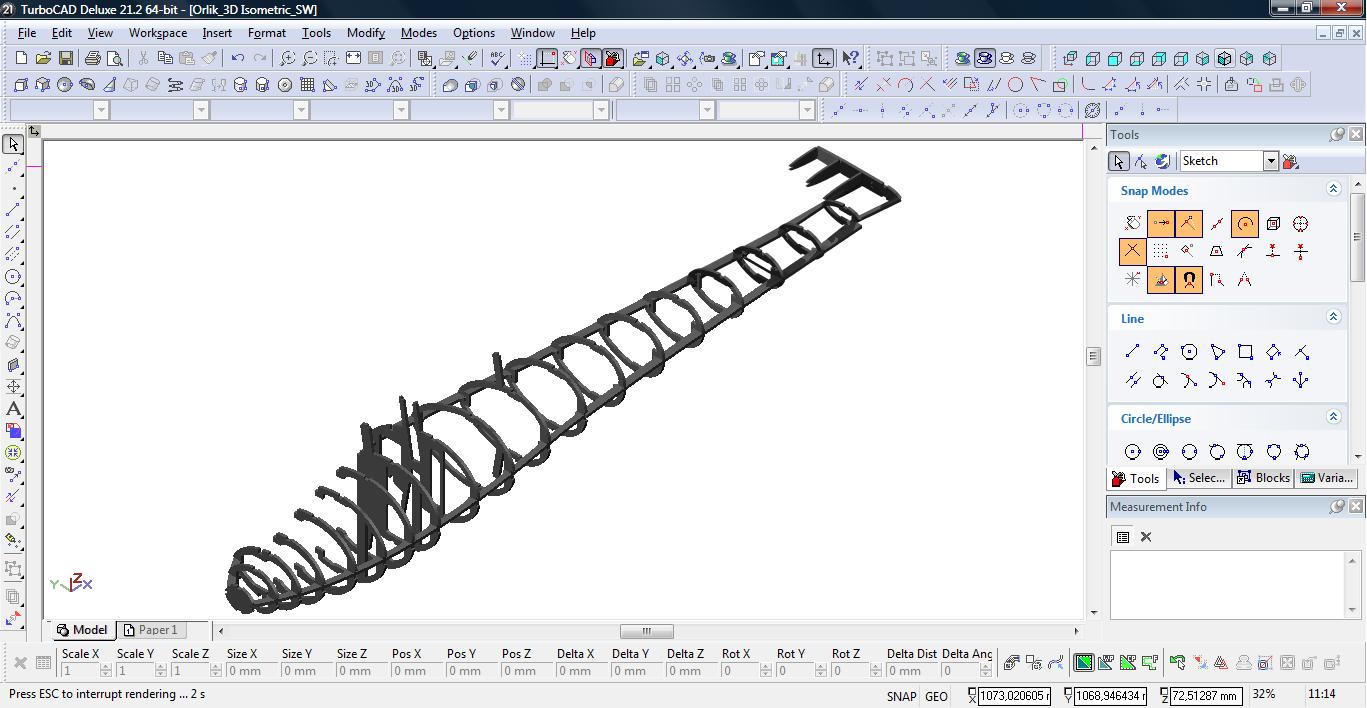
Task: Click the spell check ABC icon
Action: tap(497, 59)
